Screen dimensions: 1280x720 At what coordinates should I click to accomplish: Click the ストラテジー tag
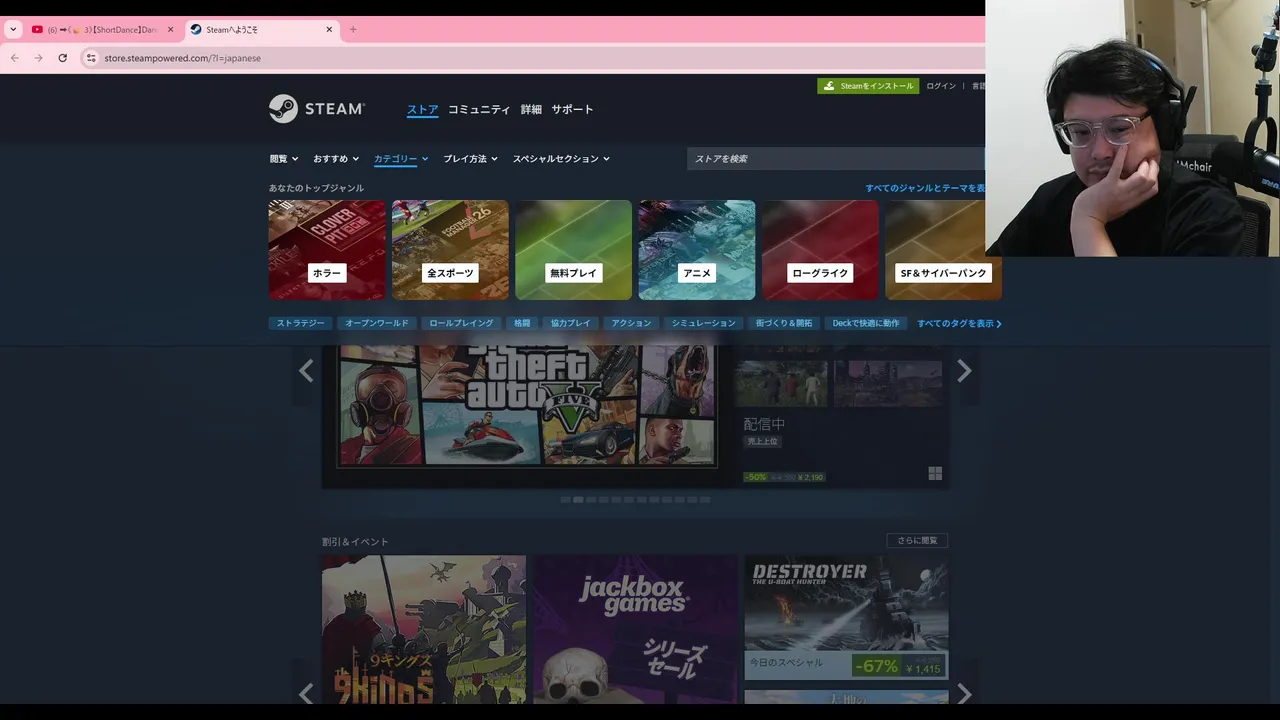click(300, 323)
